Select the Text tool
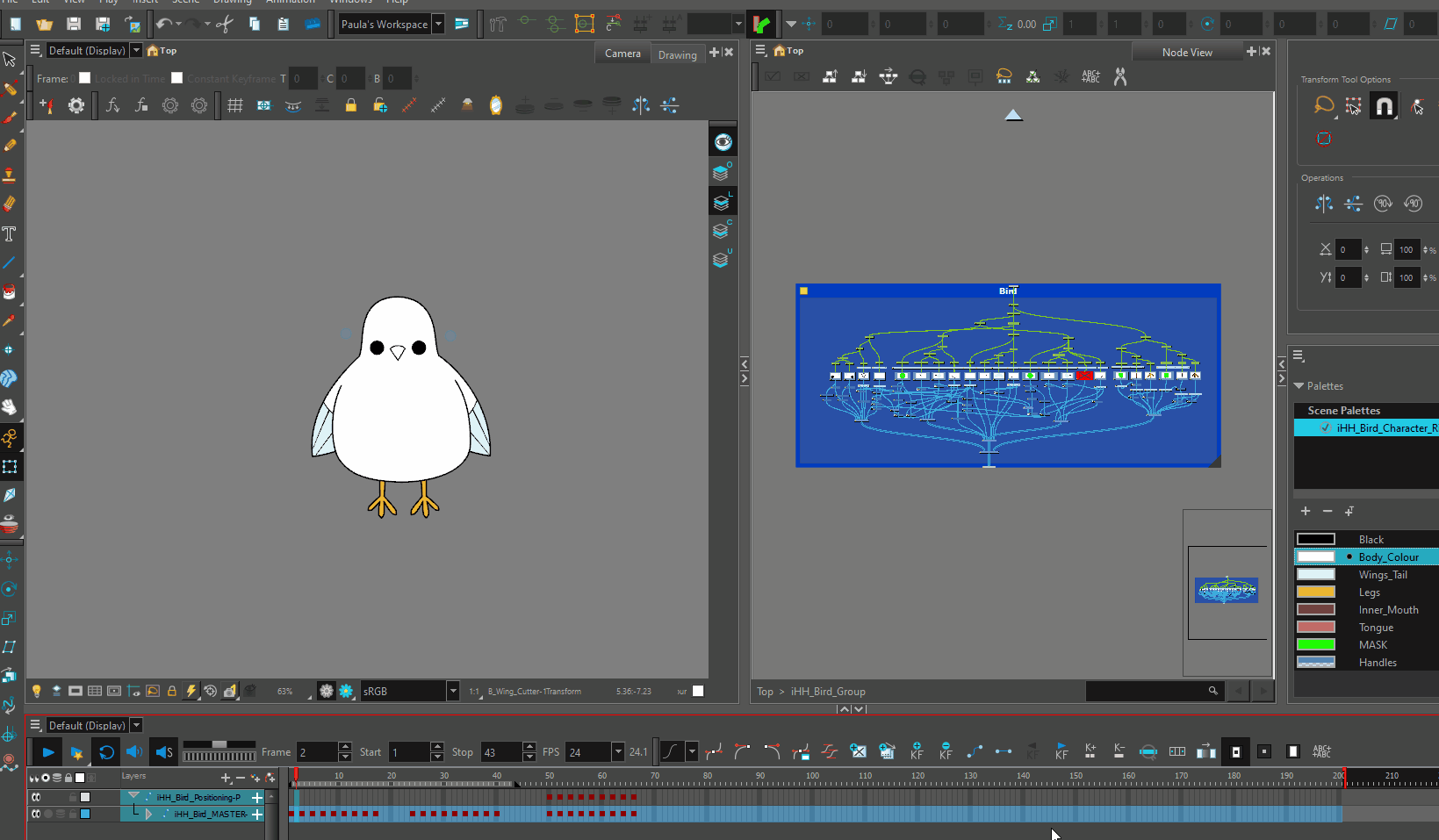 pyautogui.click(x=11, y=233)
